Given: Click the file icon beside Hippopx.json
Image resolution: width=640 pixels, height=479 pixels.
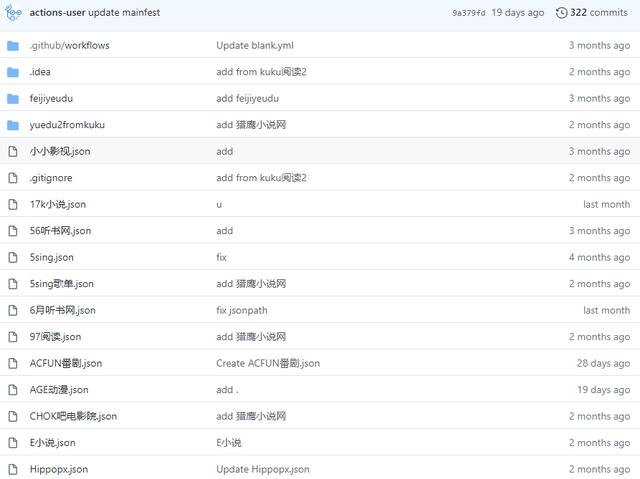Looking at the screenshot, I should pyautogui.click(x=13, y=469).
